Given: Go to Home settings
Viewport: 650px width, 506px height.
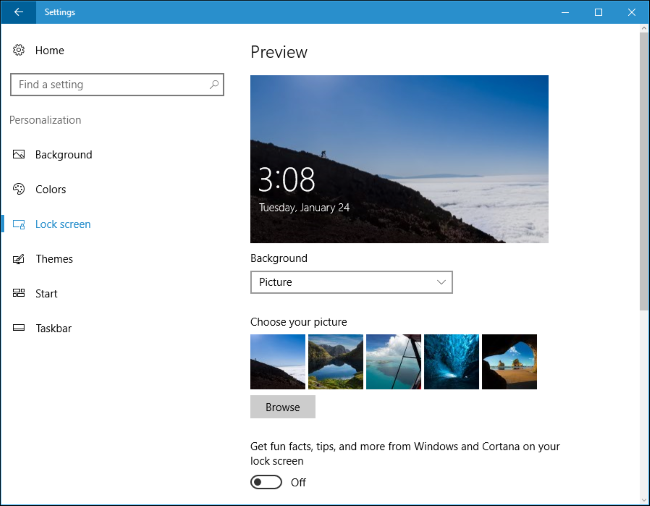Looking at the screenshot, I should (49, 50).
